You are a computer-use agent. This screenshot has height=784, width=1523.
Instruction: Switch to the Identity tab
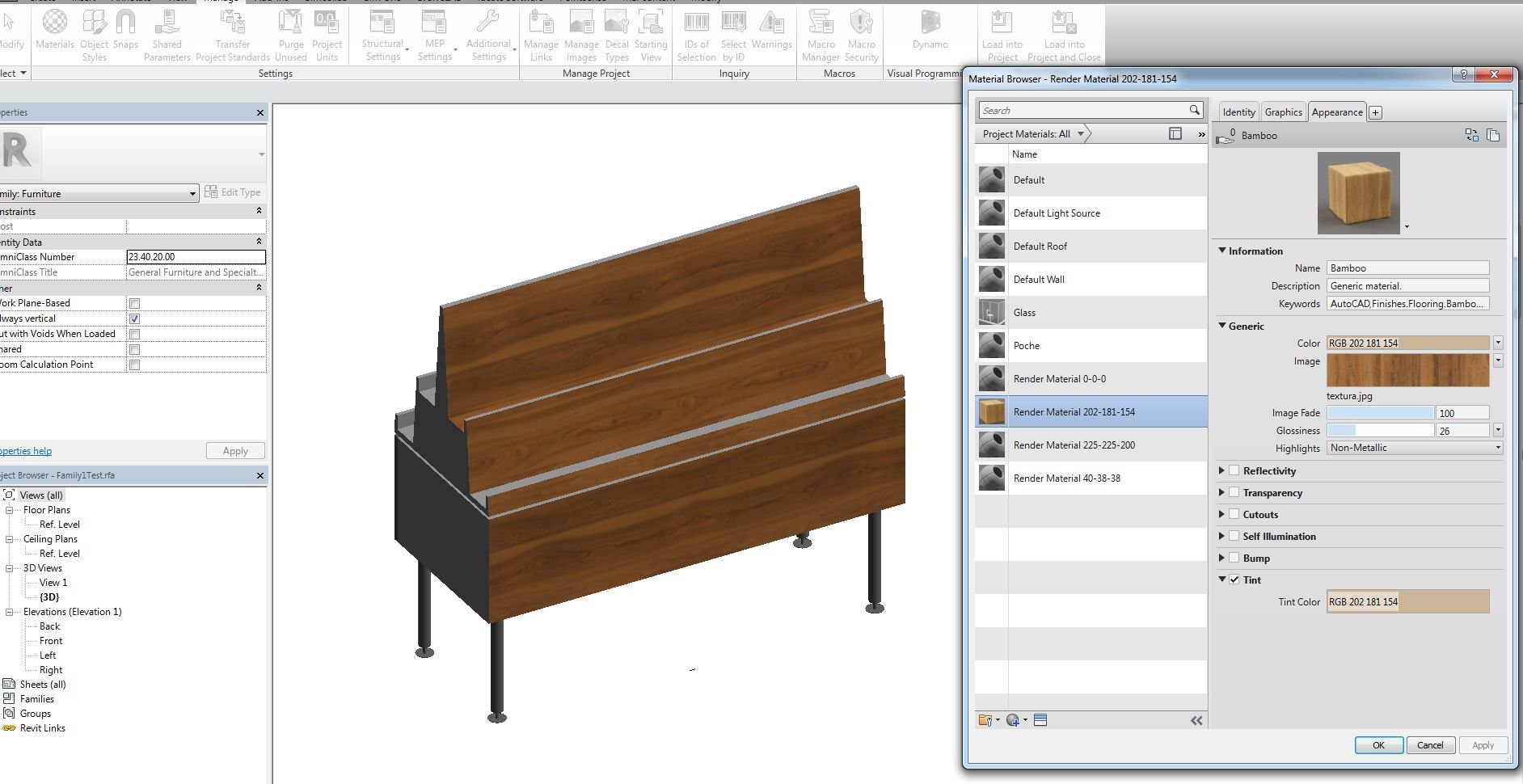pos(1238,112)
